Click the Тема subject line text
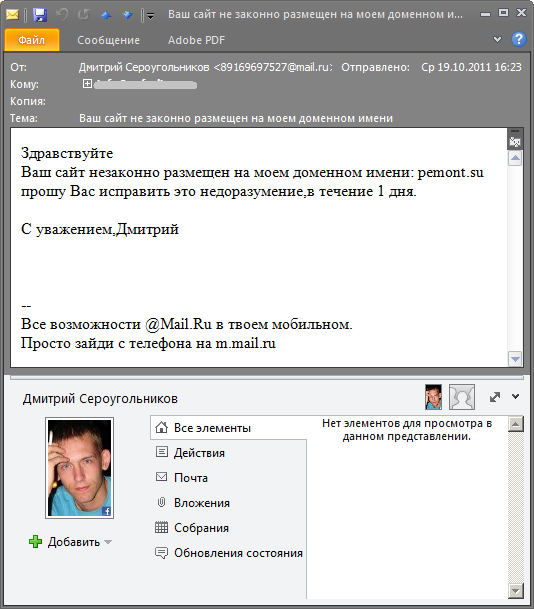The width and height of the screenshot is (534, 609). [236, 118]
